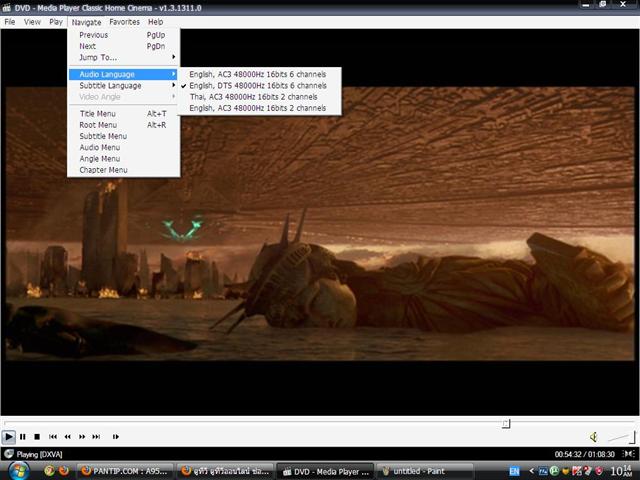Select English AC3 2 channels audio

[x=259, y=108]
